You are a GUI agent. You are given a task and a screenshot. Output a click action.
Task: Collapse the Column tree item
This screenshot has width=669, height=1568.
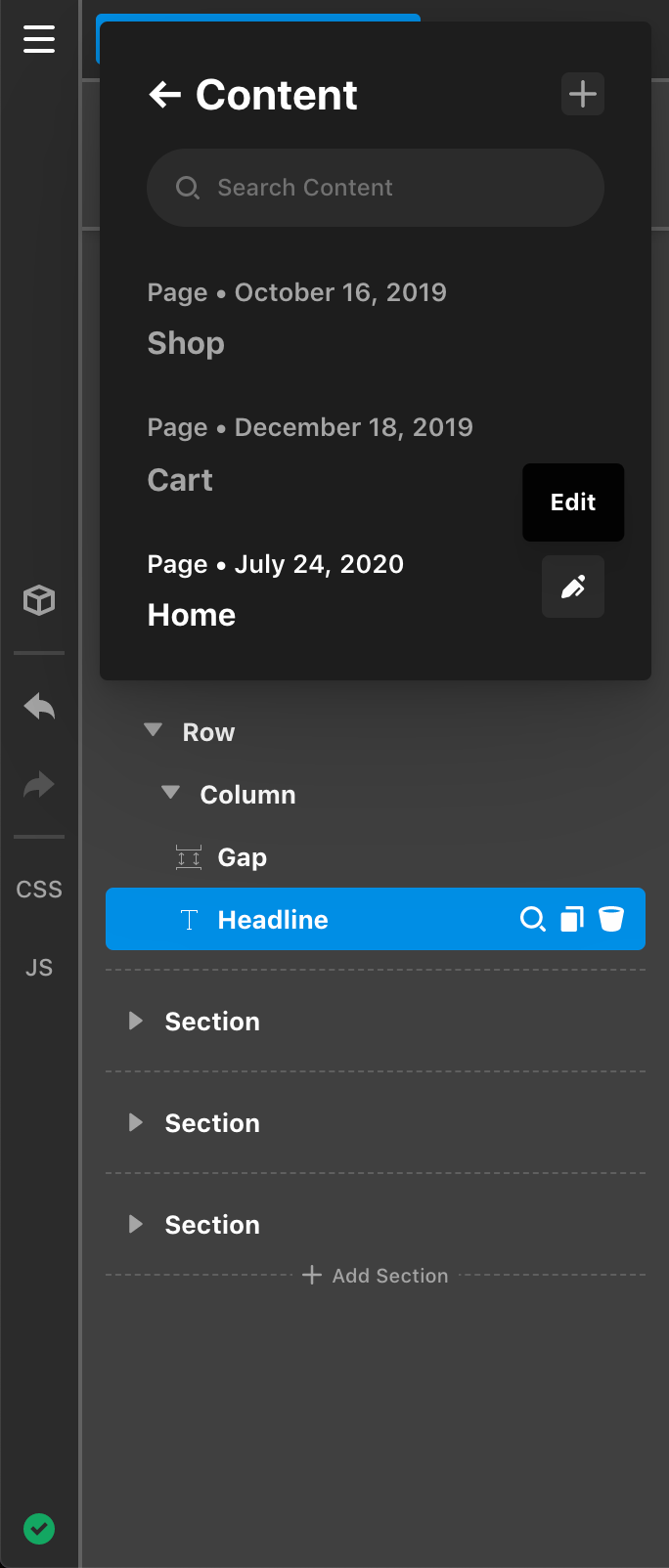point(171,793)
